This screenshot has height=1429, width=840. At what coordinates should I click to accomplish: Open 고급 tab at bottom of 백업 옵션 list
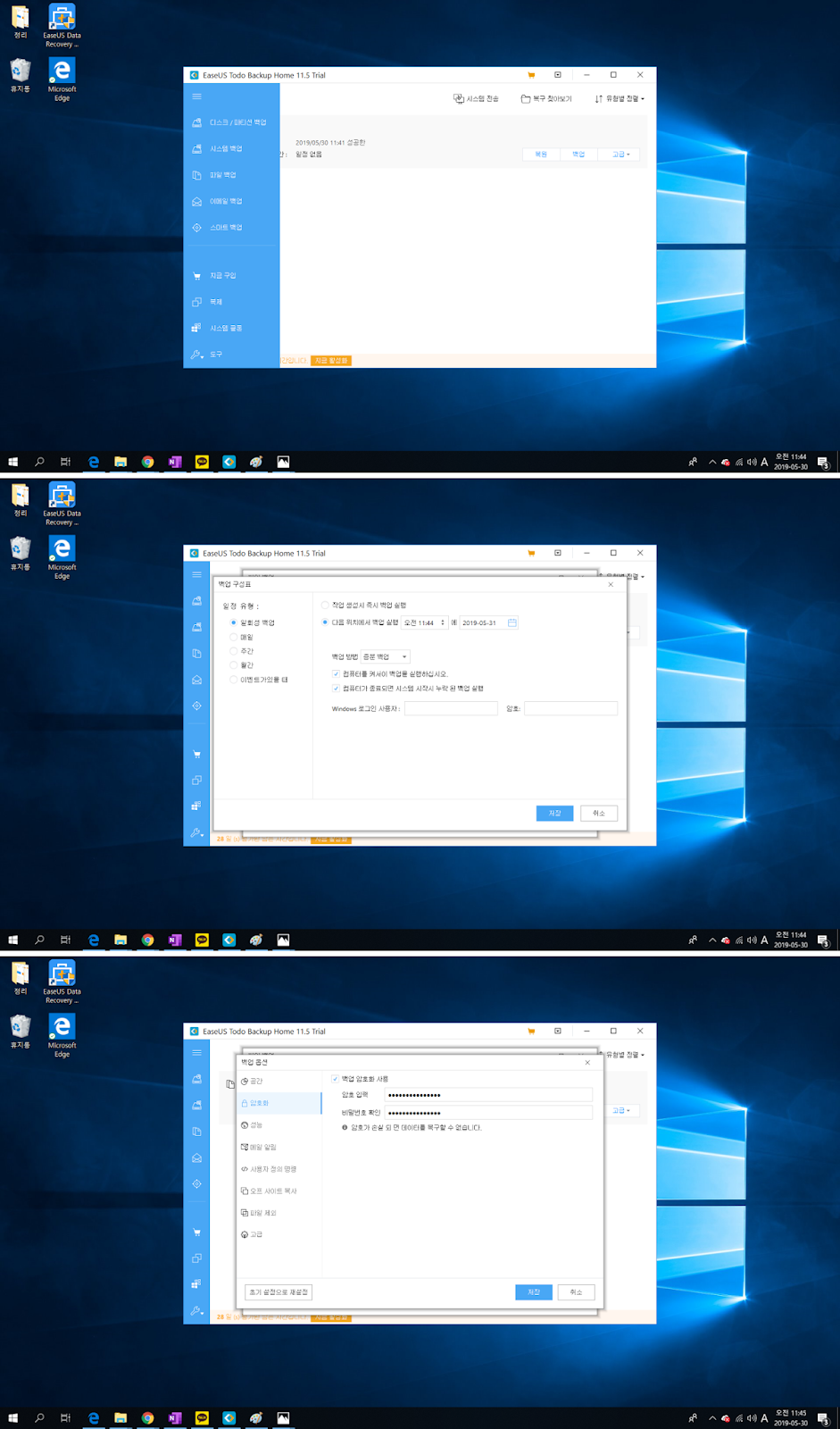pyautogui.click(x=279, y=1234)
